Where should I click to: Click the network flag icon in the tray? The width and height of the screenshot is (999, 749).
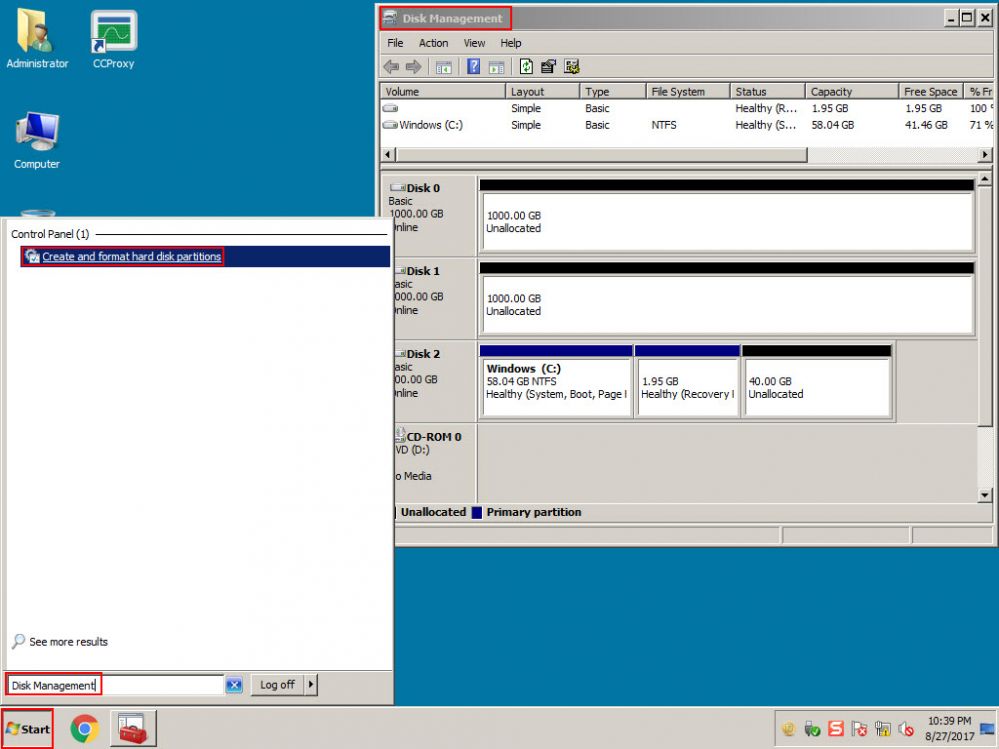point(858,727)
